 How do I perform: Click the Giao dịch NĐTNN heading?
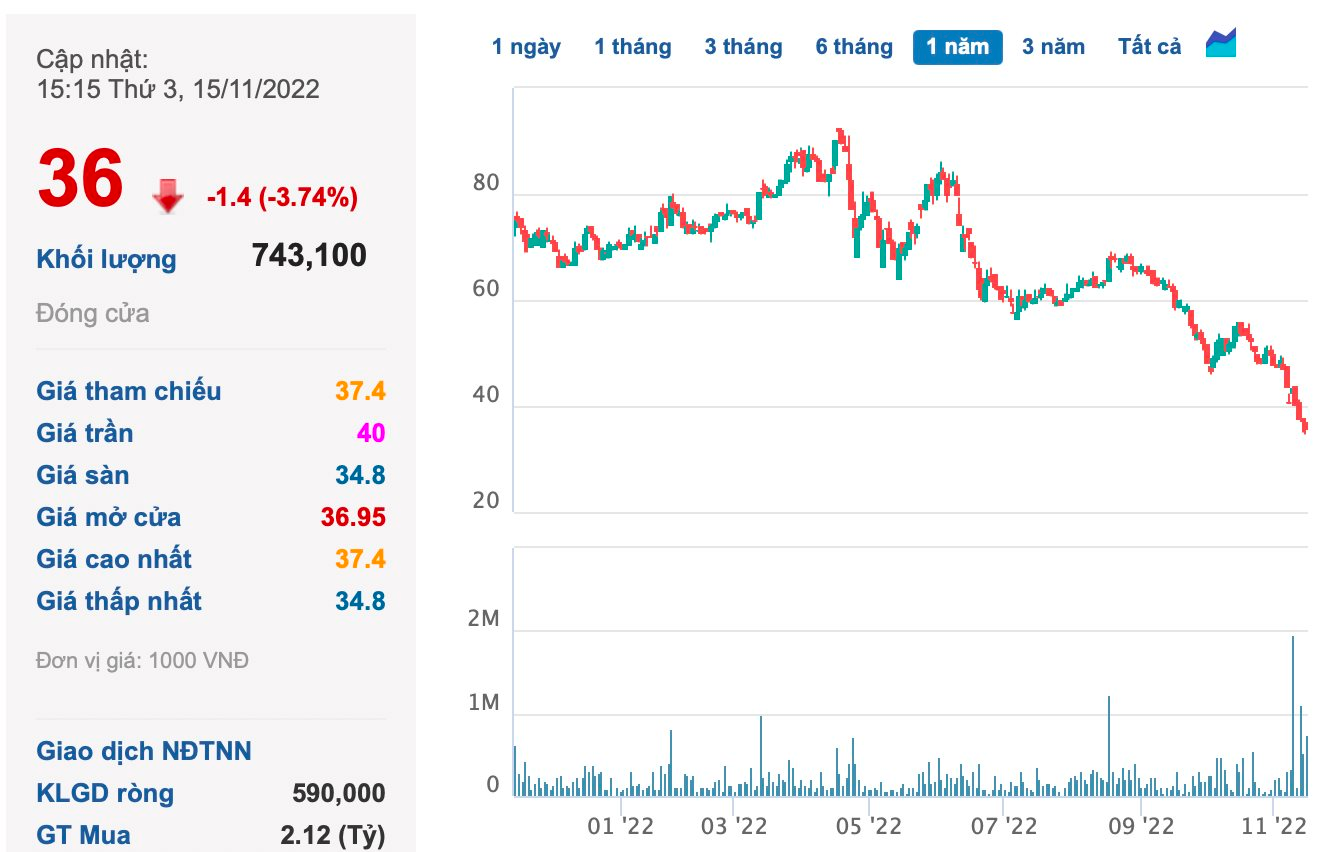coord(144,751)
